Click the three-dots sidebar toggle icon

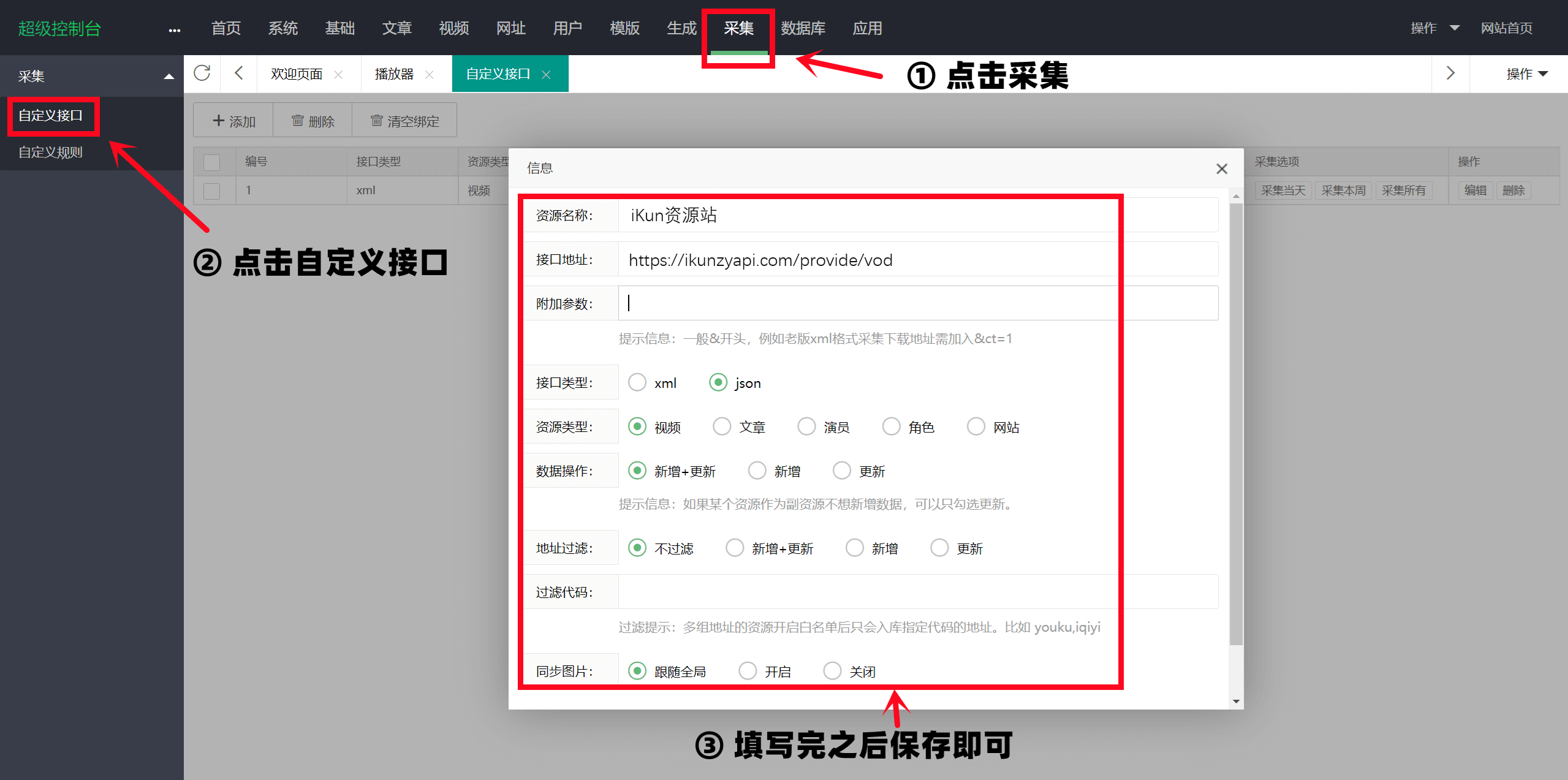[175, 29]
